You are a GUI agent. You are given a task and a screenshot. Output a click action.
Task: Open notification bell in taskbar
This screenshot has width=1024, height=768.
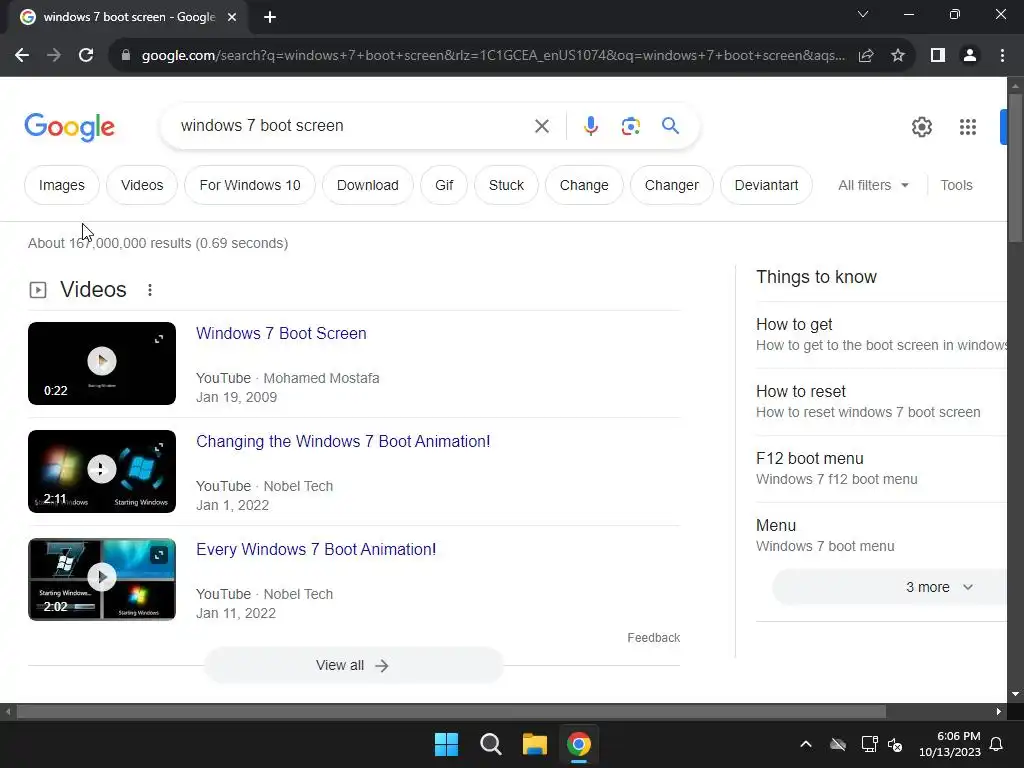(x=997, y=744)
